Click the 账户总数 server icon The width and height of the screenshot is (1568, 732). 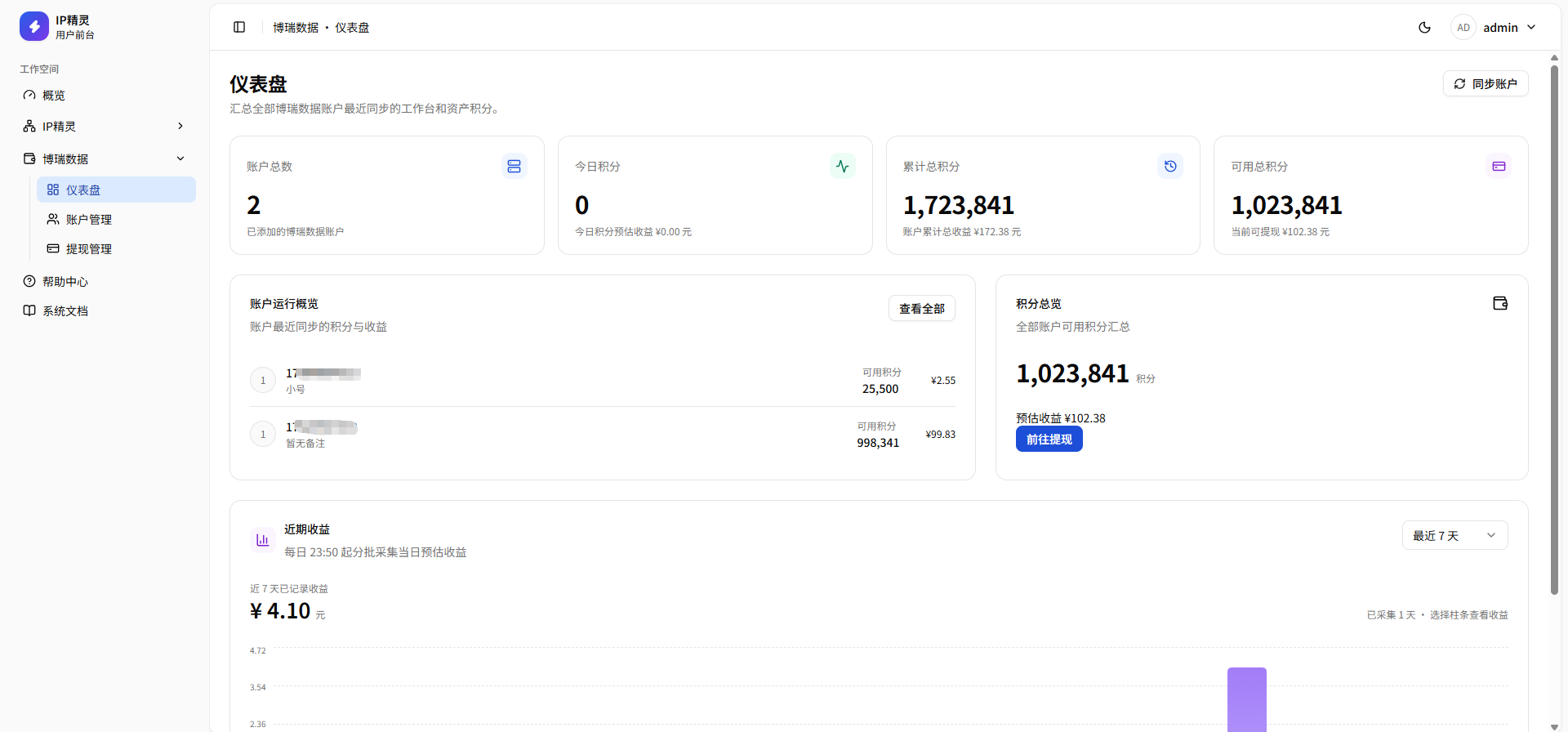[514, 166]
